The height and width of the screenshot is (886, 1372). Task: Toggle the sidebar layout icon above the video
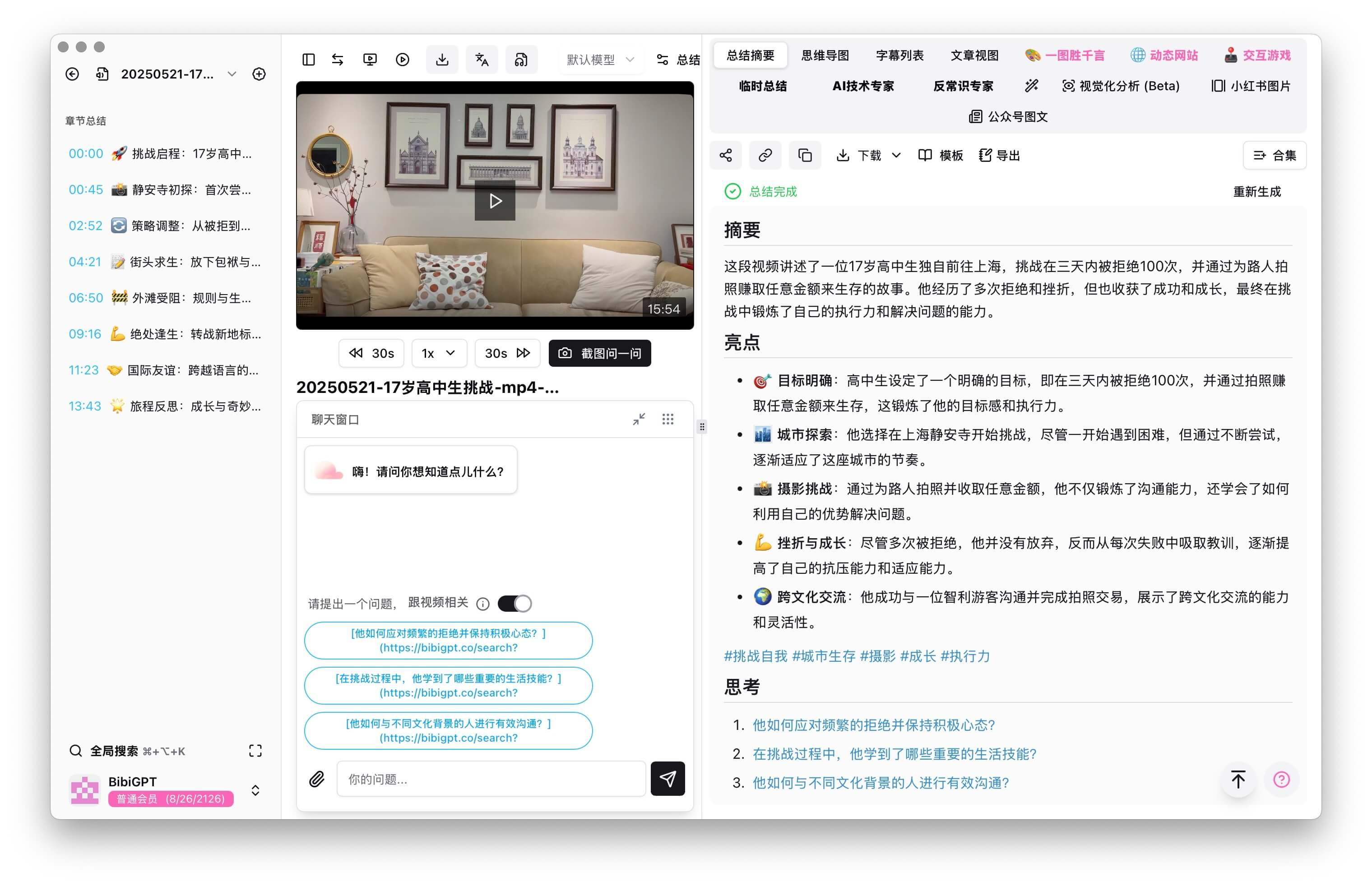pos(308,59)
